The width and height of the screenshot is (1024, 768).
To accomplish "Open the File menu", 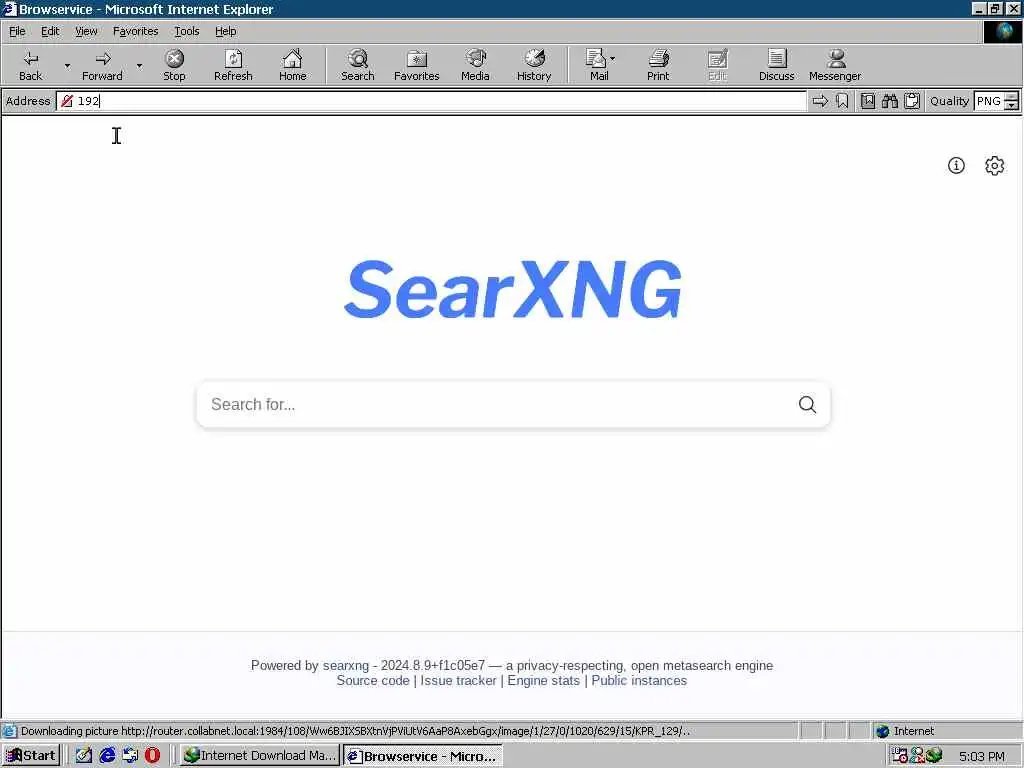I will (17, 31).
